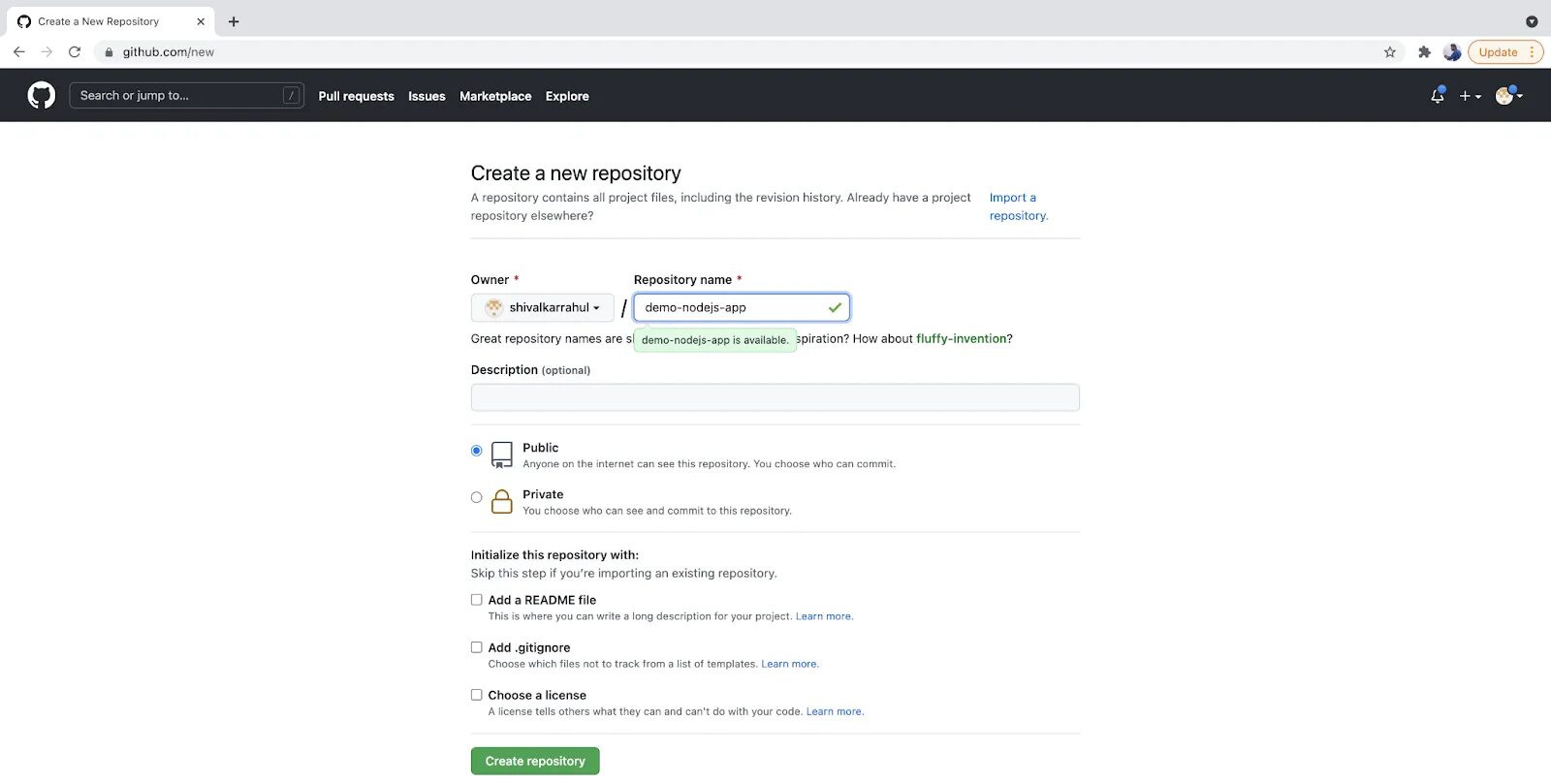
Task: Focus the Description input field
Action: point(775,397)
